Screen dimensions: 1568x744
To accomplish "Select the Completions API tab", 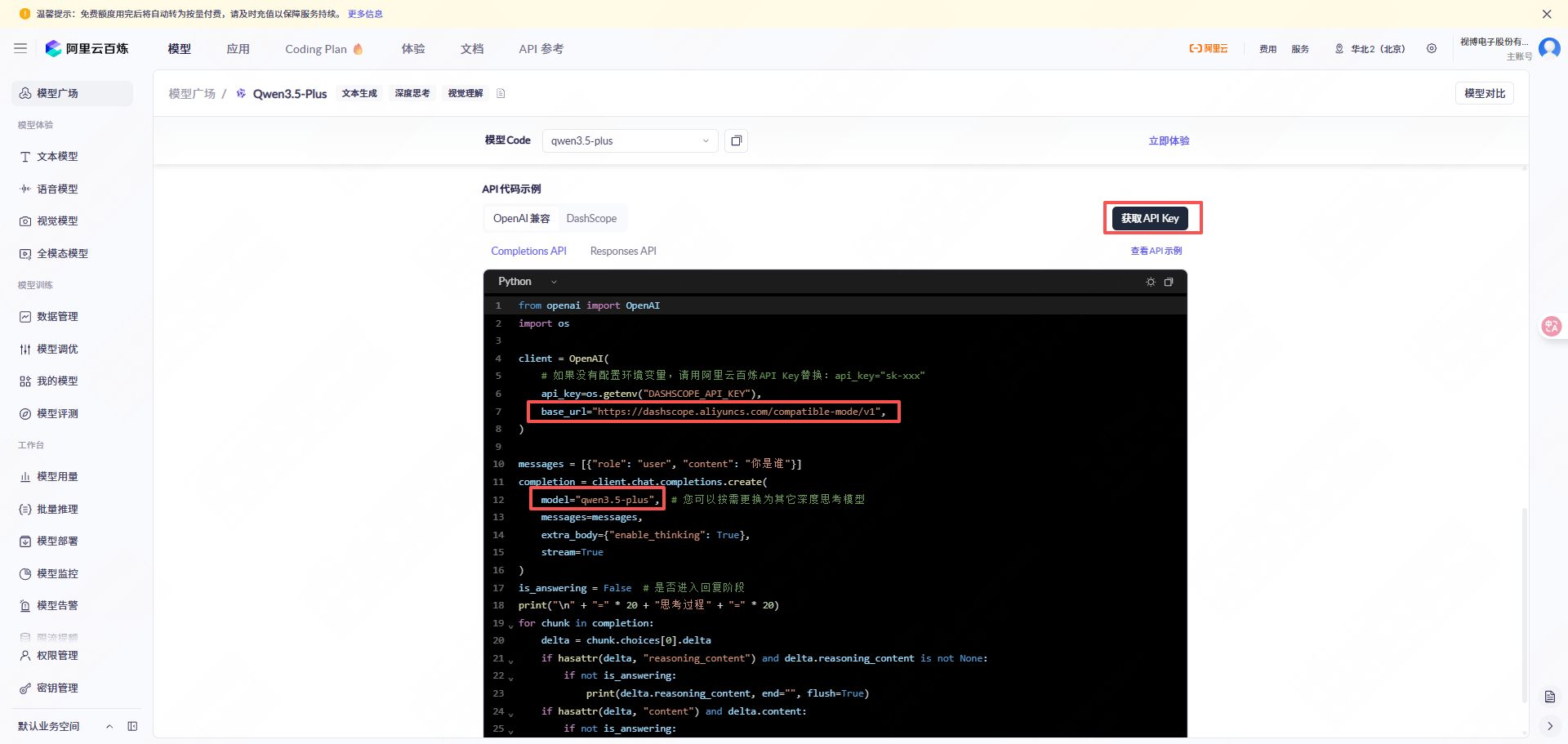I will click(528, 251).
